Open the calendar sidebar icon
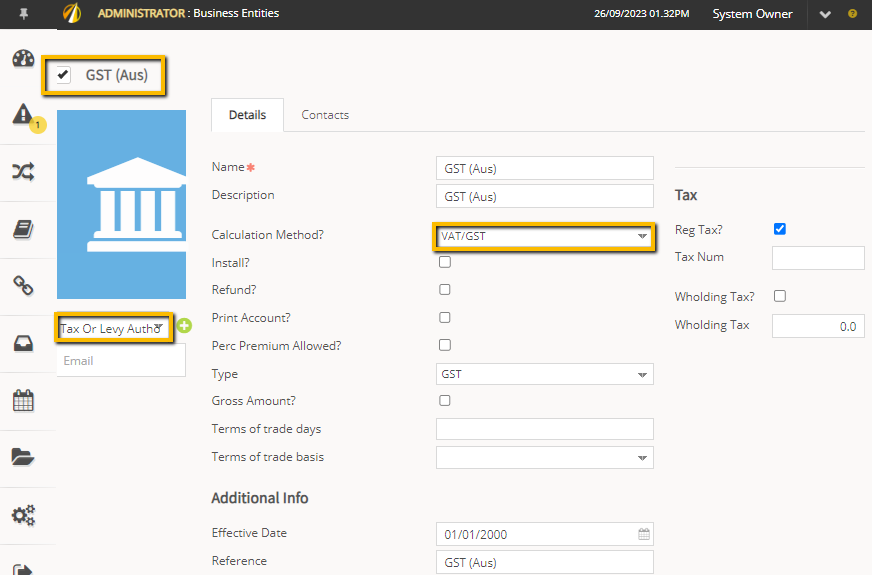 [23, 400]
